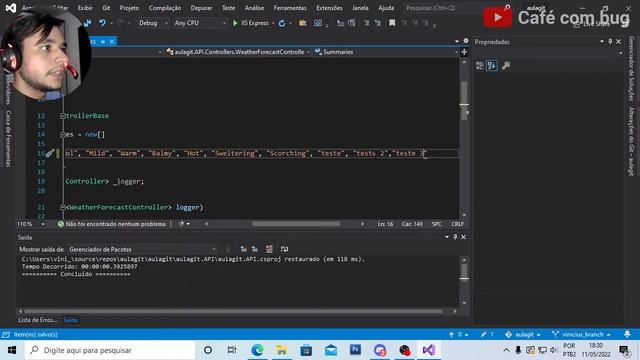The width and height of the screenshot is (640, 360).
Task: Open the Compilação menu
Action: coord(164,8)
